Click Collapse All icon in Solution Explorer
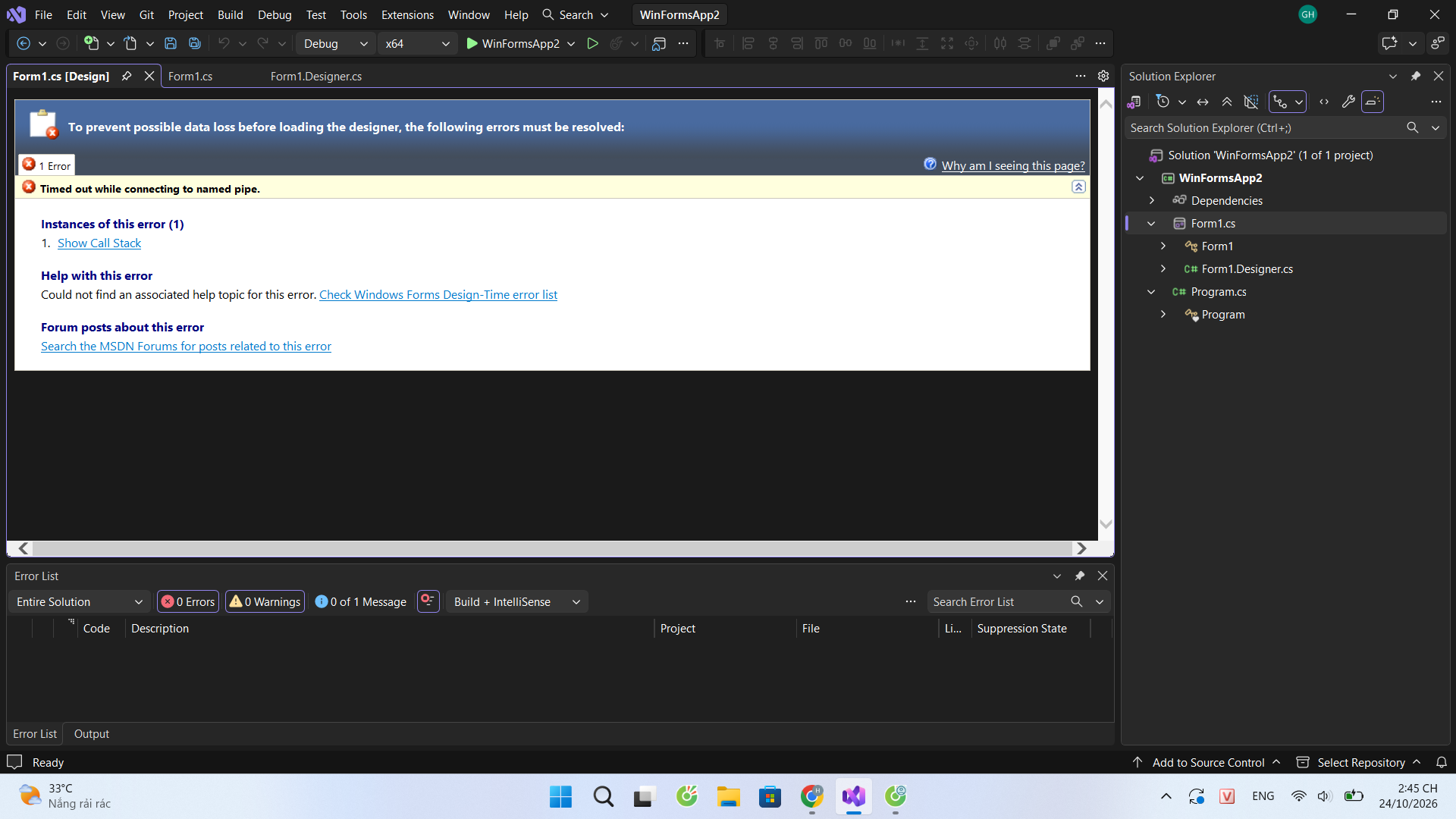Viewport: 1456px width, 819px height. tap(1227, 102)
